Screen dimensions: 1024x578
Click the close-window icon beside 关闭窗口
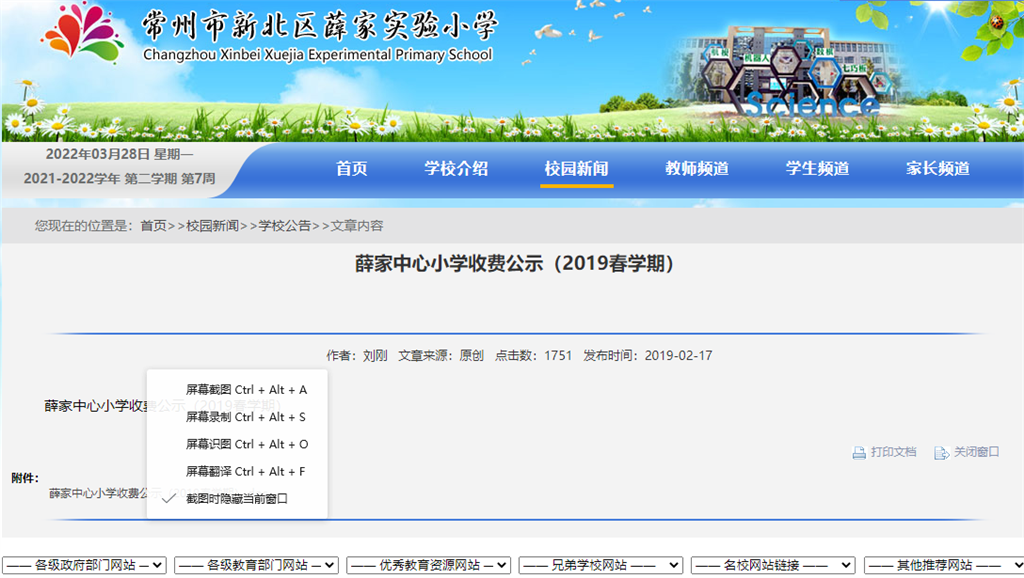pyautogui.click(x=941, y=453)
